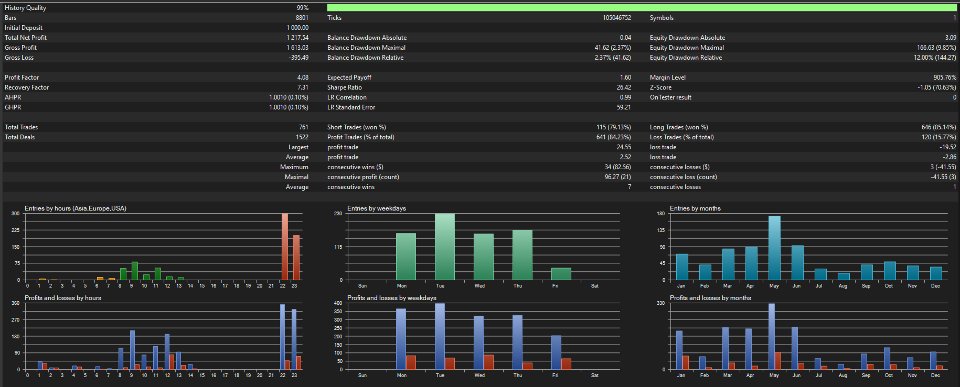Click Loss Trades (% of total) label
This screenshot has height=387, width=960.
coord(681,137)
